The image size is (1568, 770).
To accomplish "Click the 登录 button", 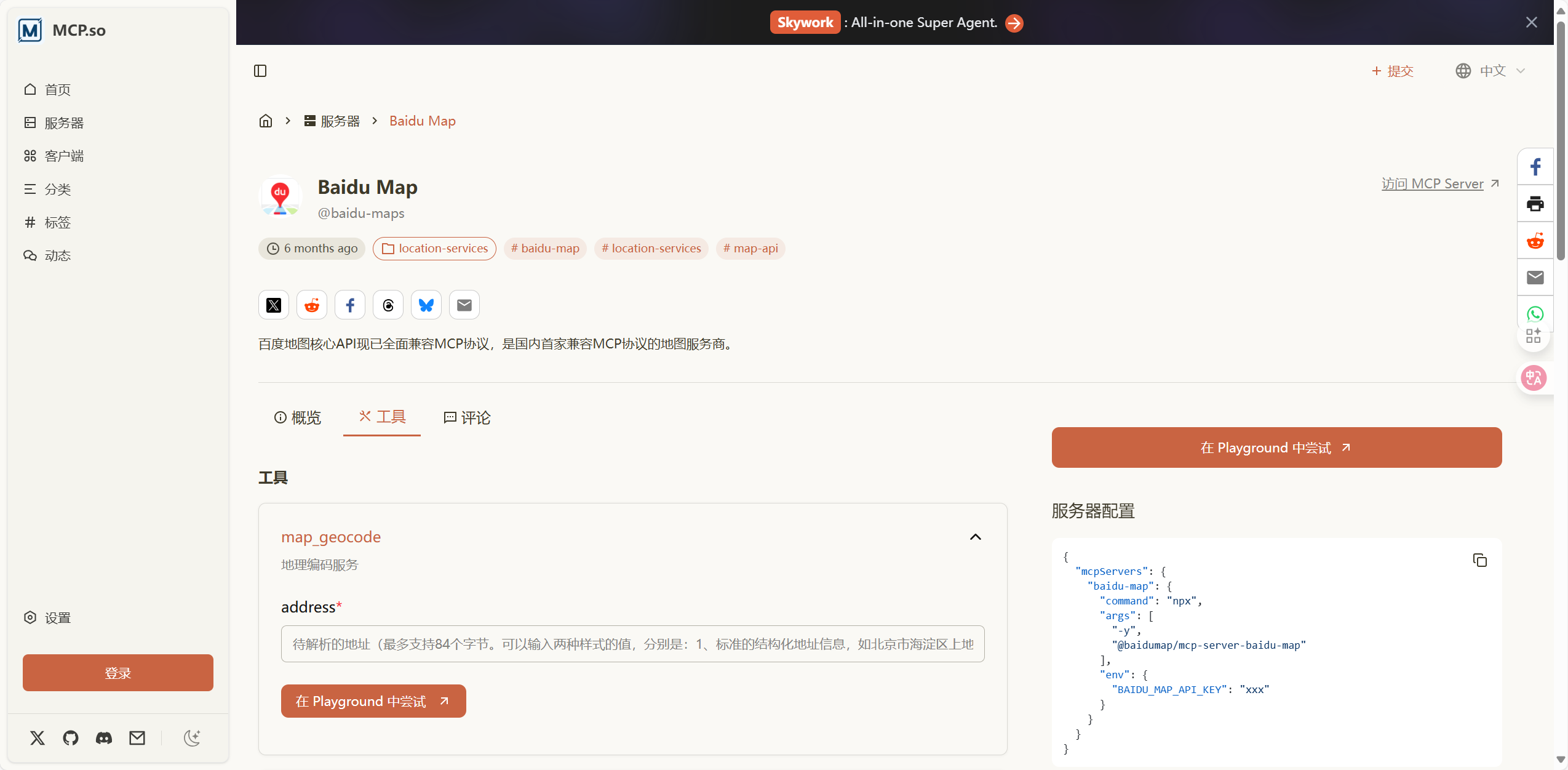I will tap(118, 673).
